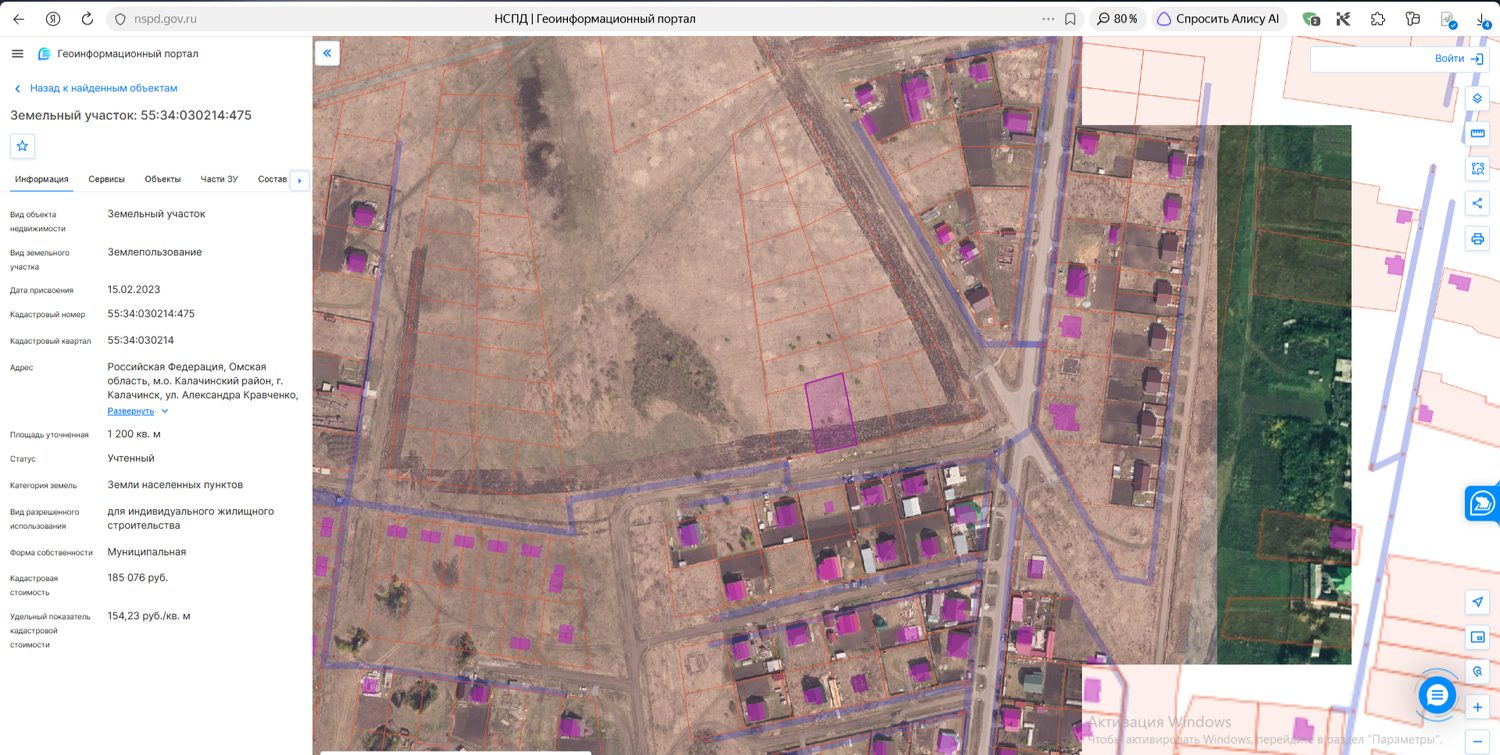Open the Состав tab
This screenshot has width=1500, height=755.
[x=272, y=179]
